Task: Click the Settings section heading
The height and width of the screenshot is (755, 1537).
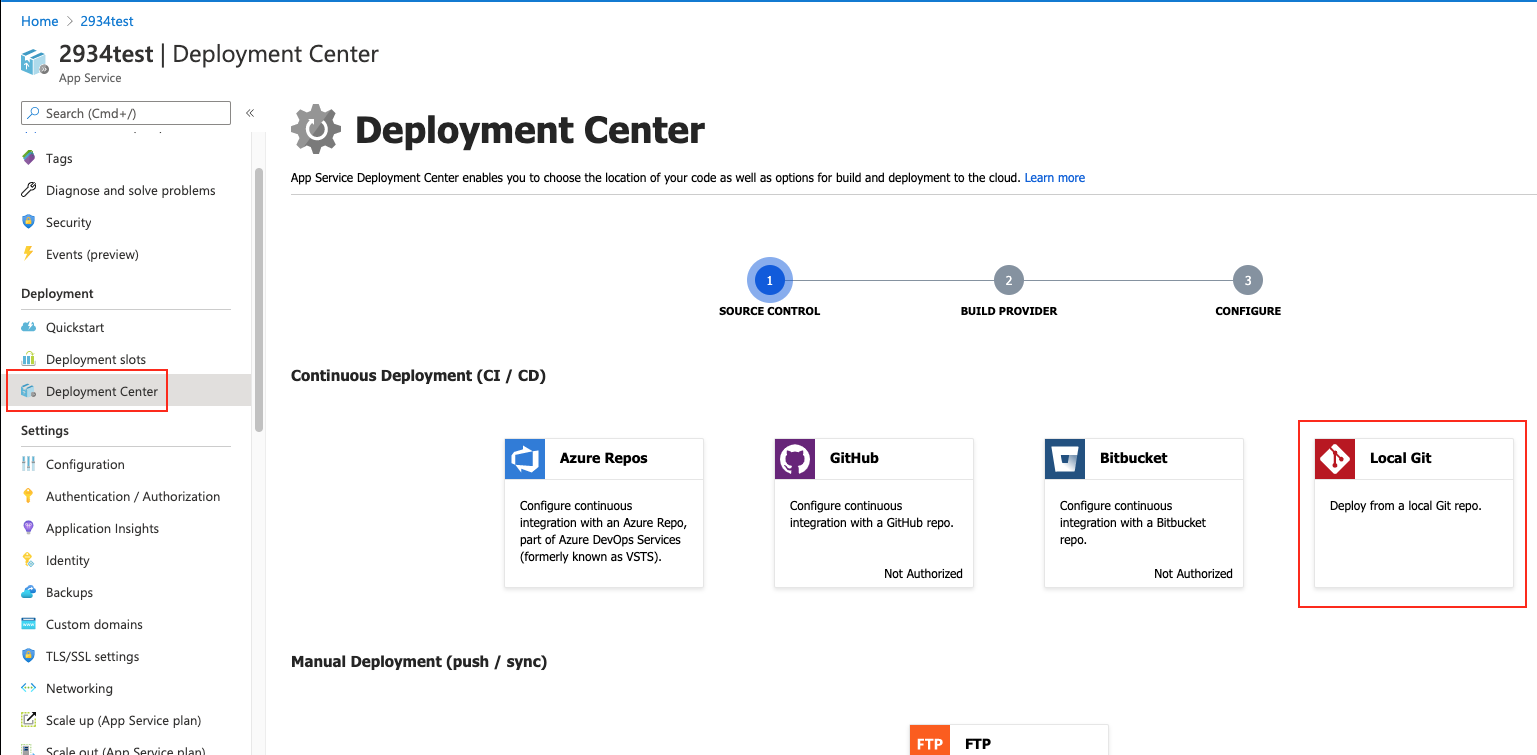Action: click(45, 431)
